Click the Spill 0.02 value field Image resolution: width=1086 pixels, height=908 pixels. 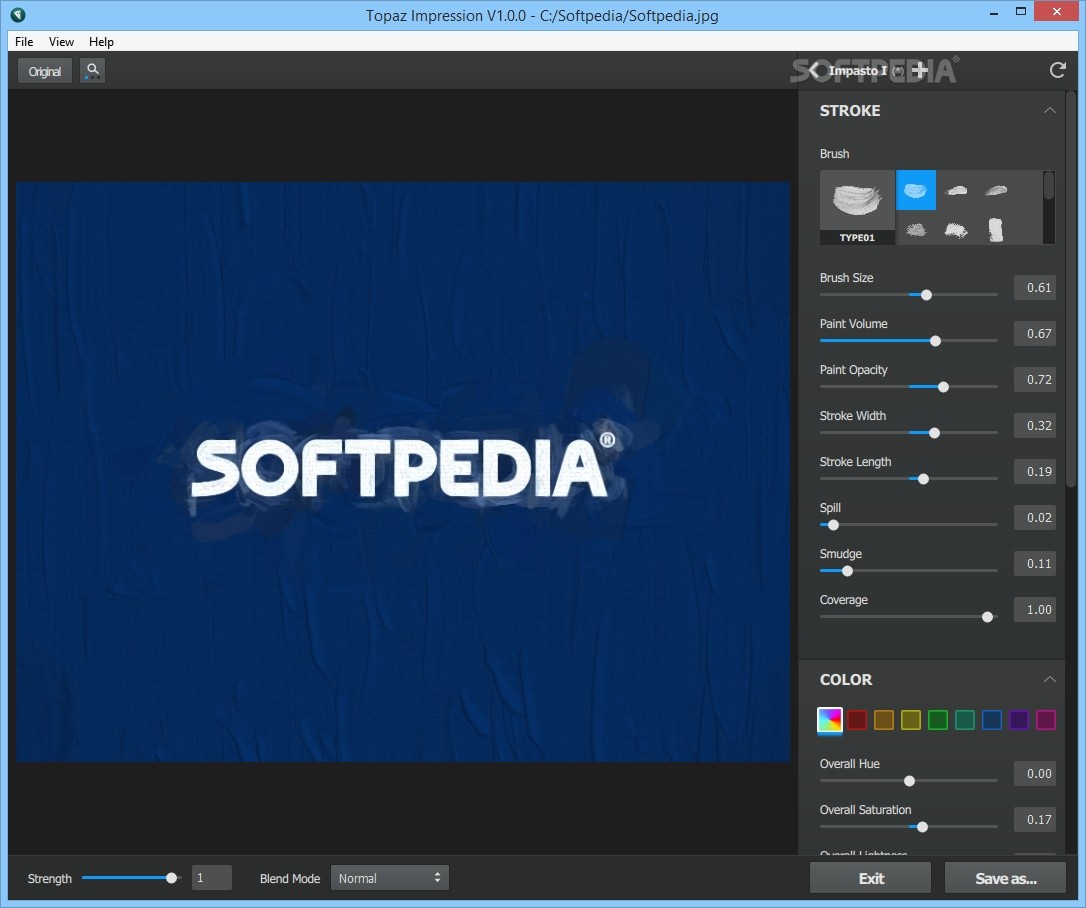(x=1035, y=517)
